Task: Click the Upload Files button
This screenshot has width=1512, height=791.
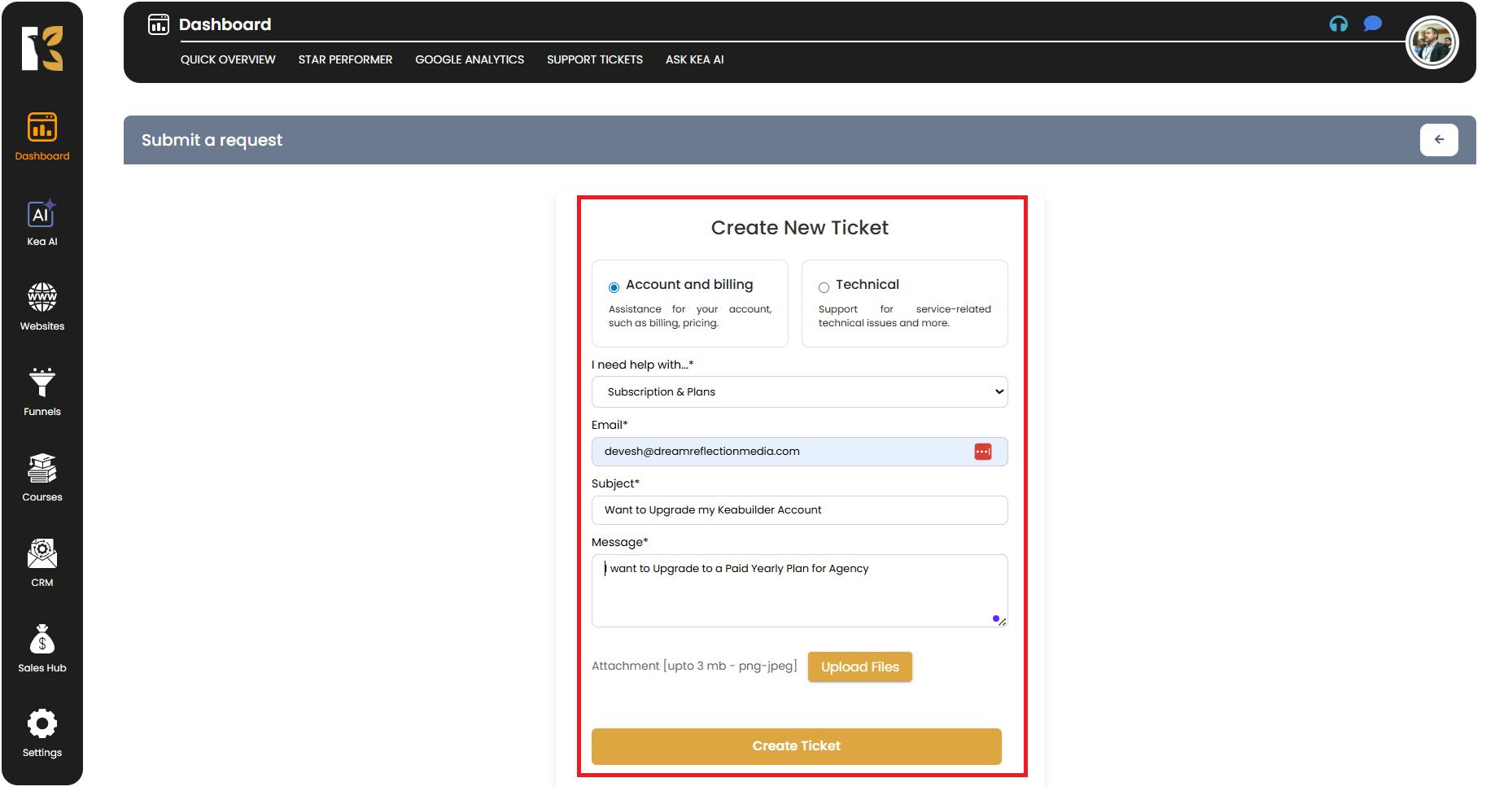Action: pos(859,667)
